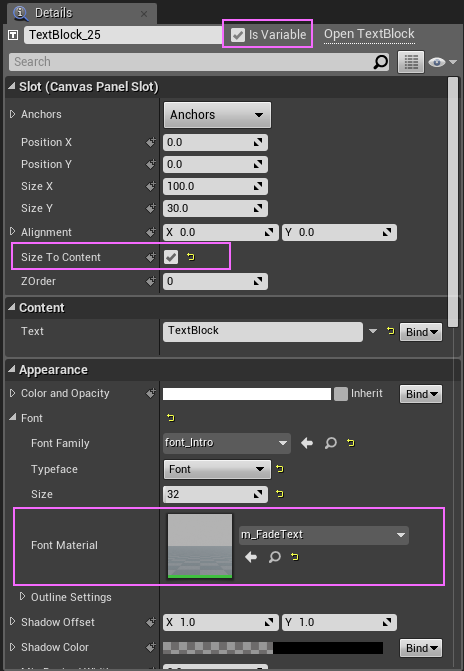Reset Font Material yellow arrow icon
The width and height of the screenshot is (464, 671).
[x=295, y=557]
